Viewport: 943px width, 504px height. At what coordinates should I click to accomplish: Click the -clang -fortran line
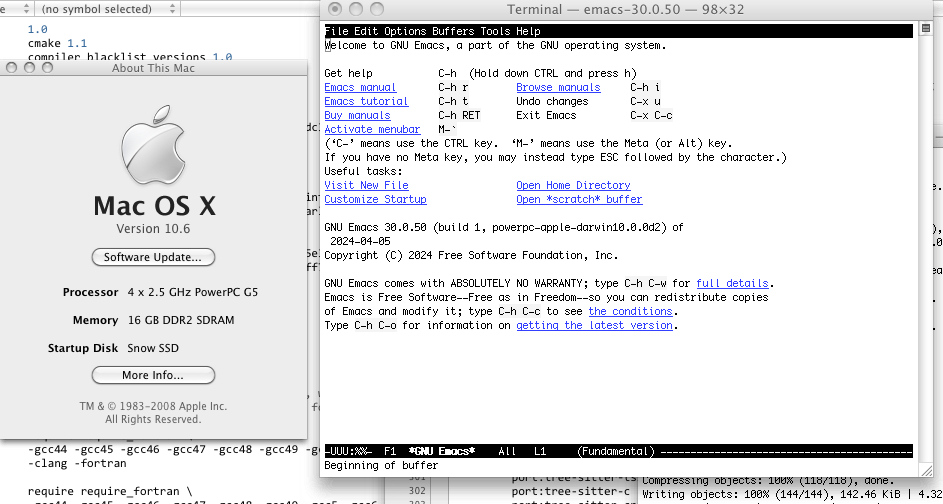[x=77, y=464]
